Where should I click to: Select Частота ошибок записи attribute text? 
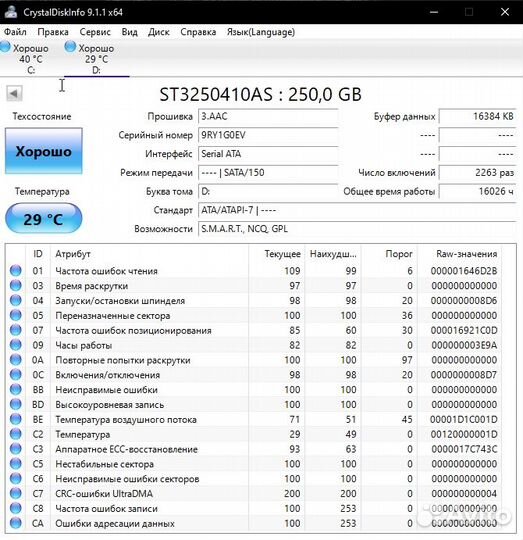[x=106, y=509]
